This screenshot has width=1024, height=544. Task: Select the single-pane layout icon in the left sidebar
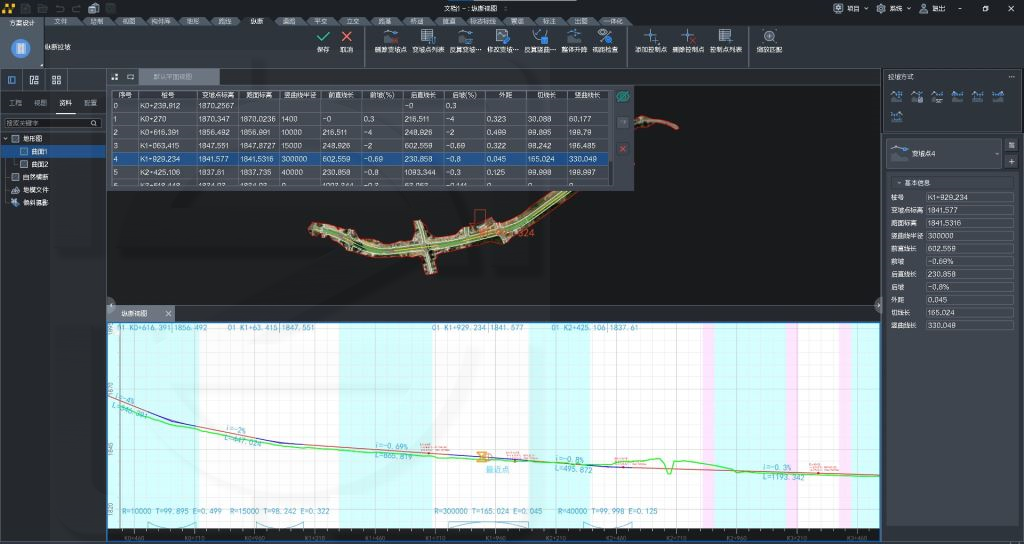(12, 80)
